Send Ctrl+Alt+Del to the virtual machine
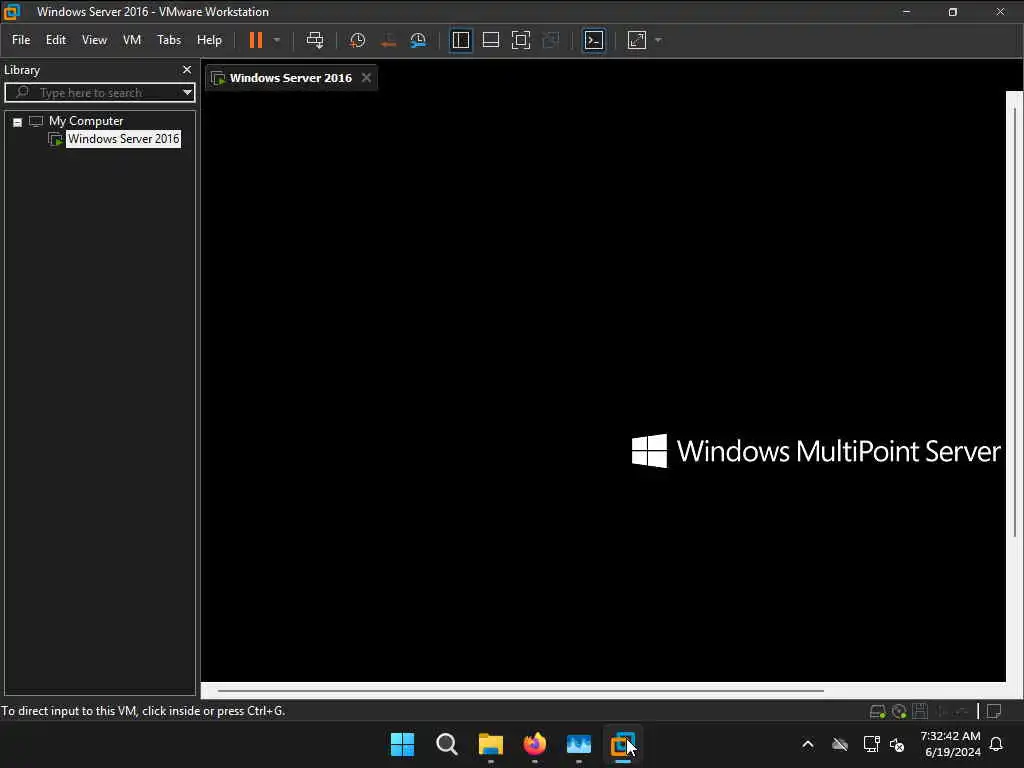The width and height of the screenshot is (1024, 768). [315, 40]
